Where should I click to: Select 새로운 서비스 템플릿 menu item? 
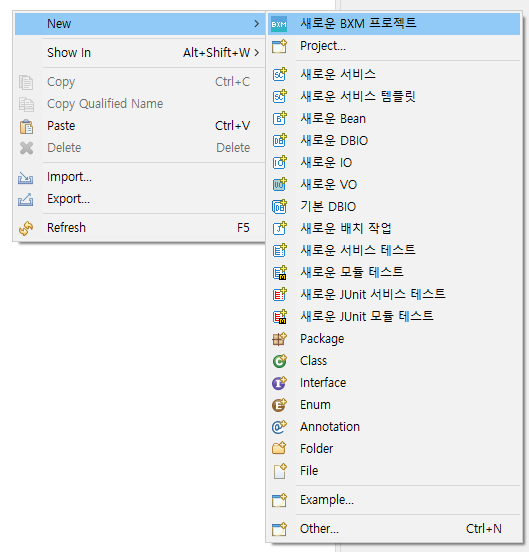click(394, 96)
